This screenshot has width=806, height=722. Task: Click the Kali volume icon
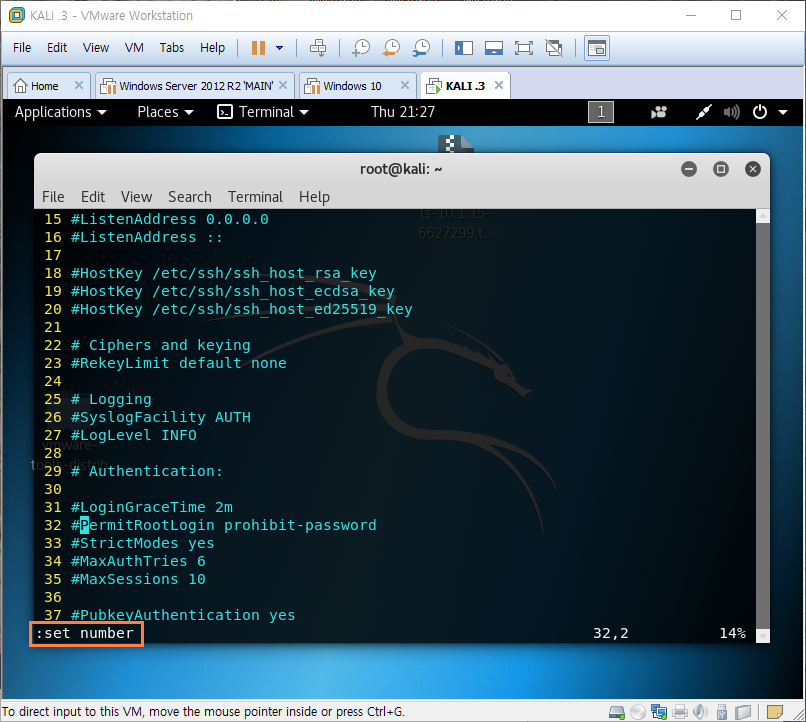tap(731, 112)
